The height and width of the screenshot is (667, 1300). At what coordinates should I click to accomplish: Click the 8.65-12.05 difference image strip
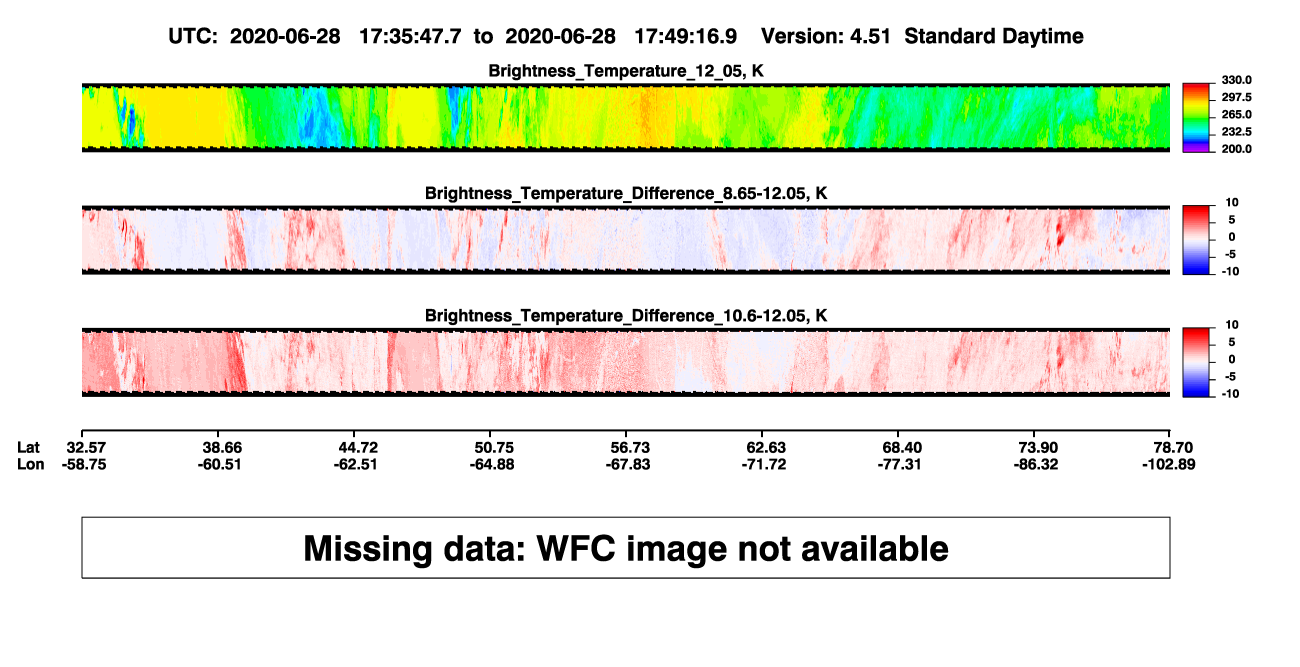click(626, 240)
